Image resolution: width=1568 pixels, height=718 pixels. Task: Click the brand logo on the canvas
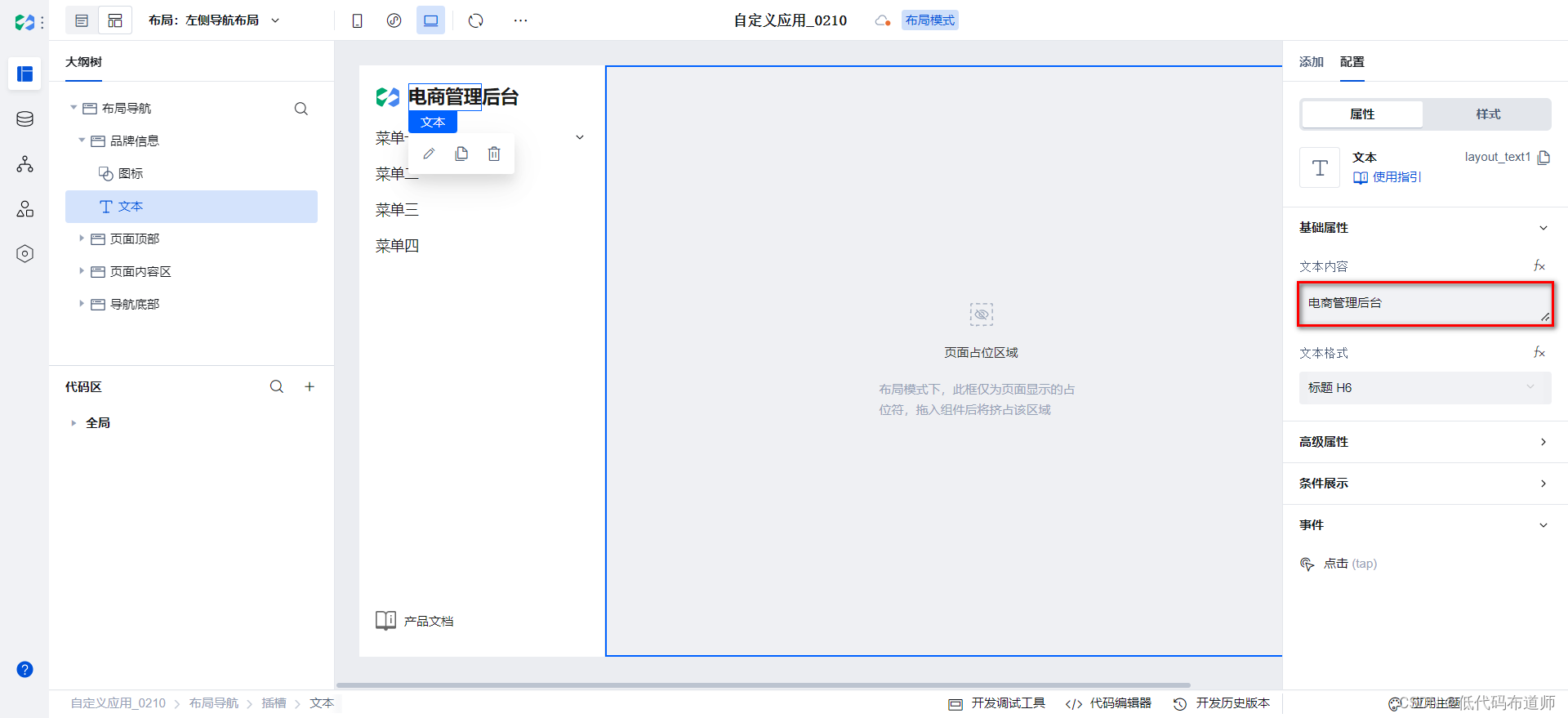click(x=387, y=97)
